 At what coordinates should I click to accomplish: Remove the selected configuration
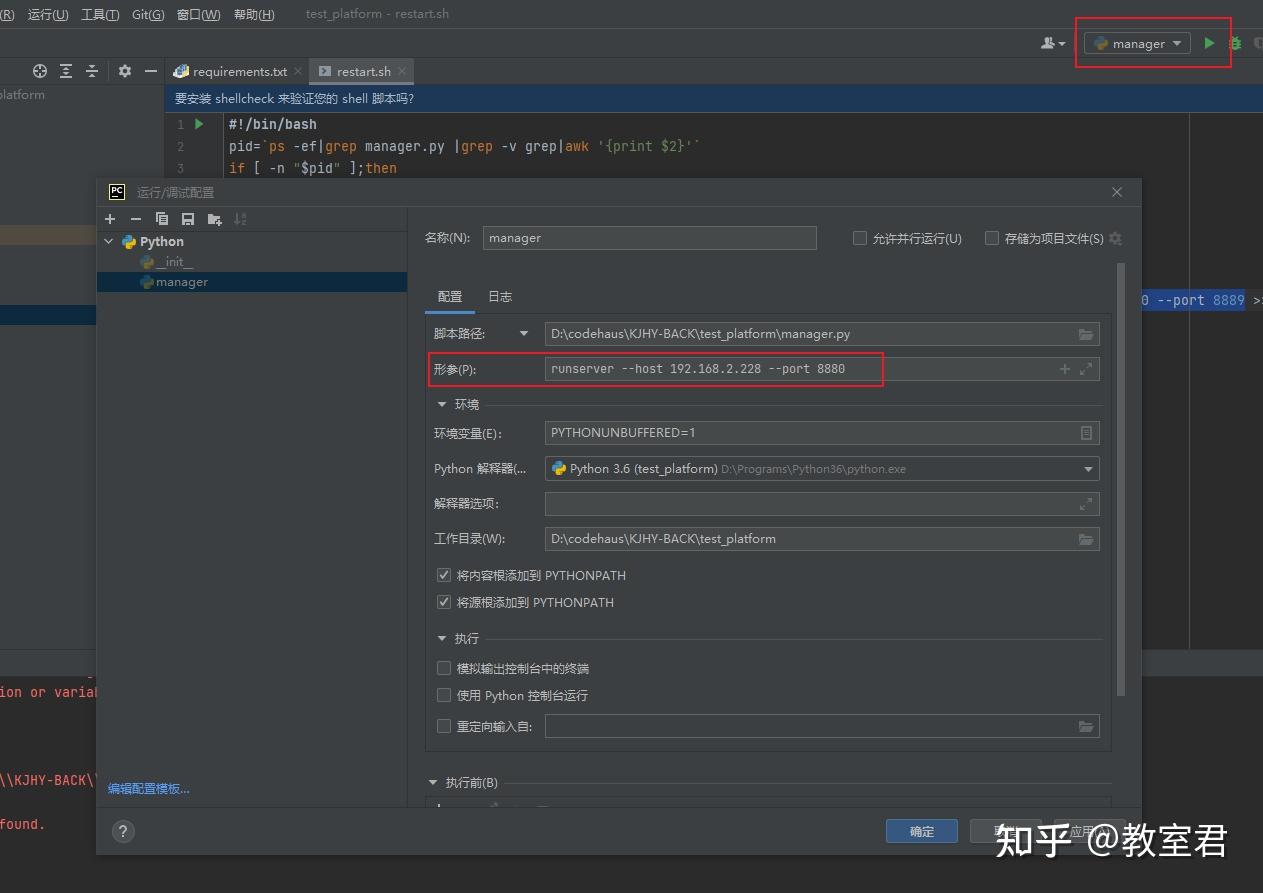click(135, 218)
